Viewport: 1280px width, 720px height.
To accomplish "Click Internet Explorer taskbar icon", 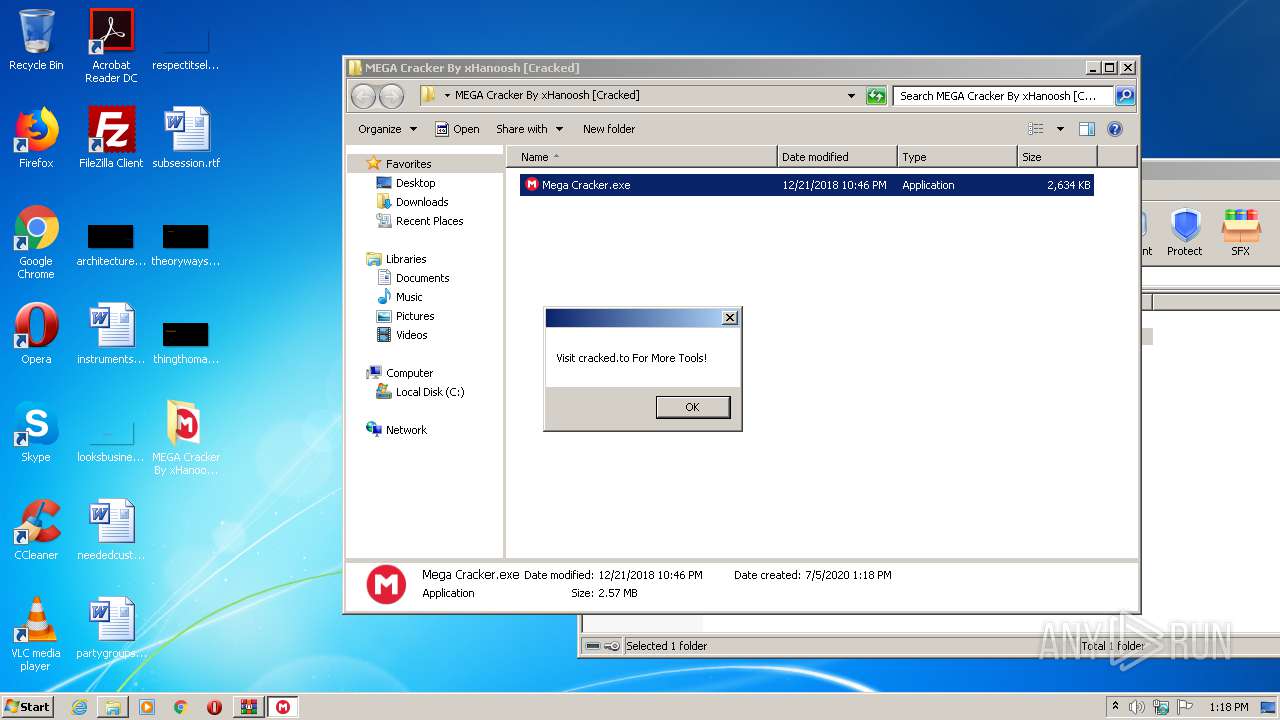I will (x=79, y=707).
